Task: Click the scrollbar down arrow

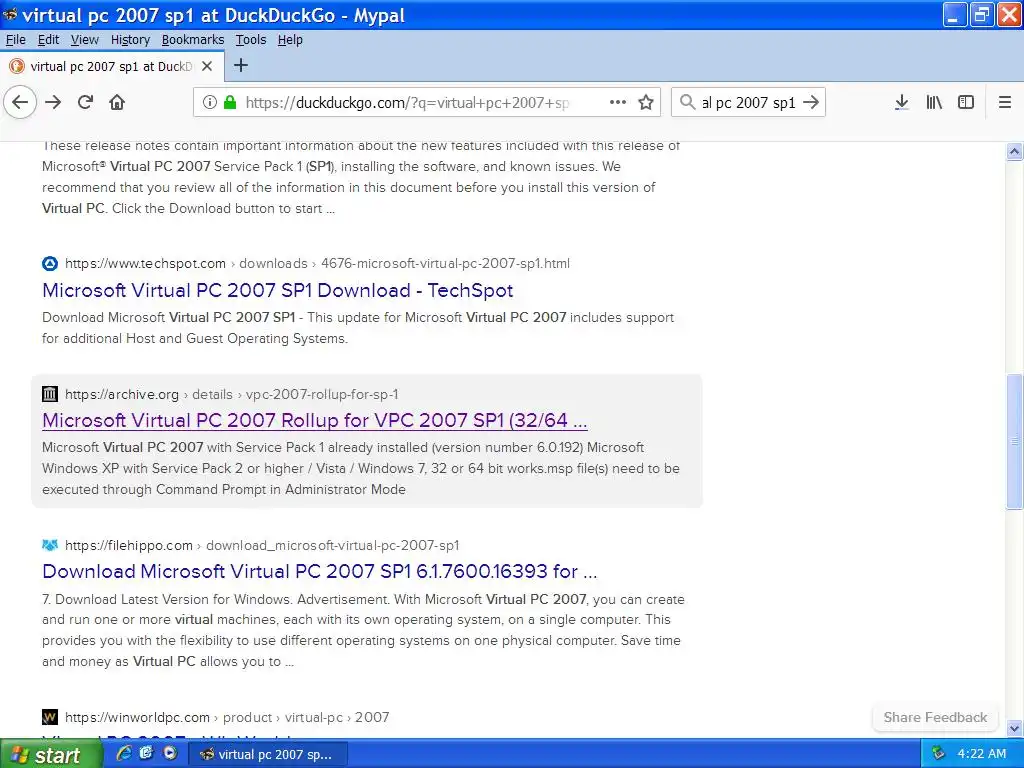Action: pyautogui.click(x=1014, y=728)
